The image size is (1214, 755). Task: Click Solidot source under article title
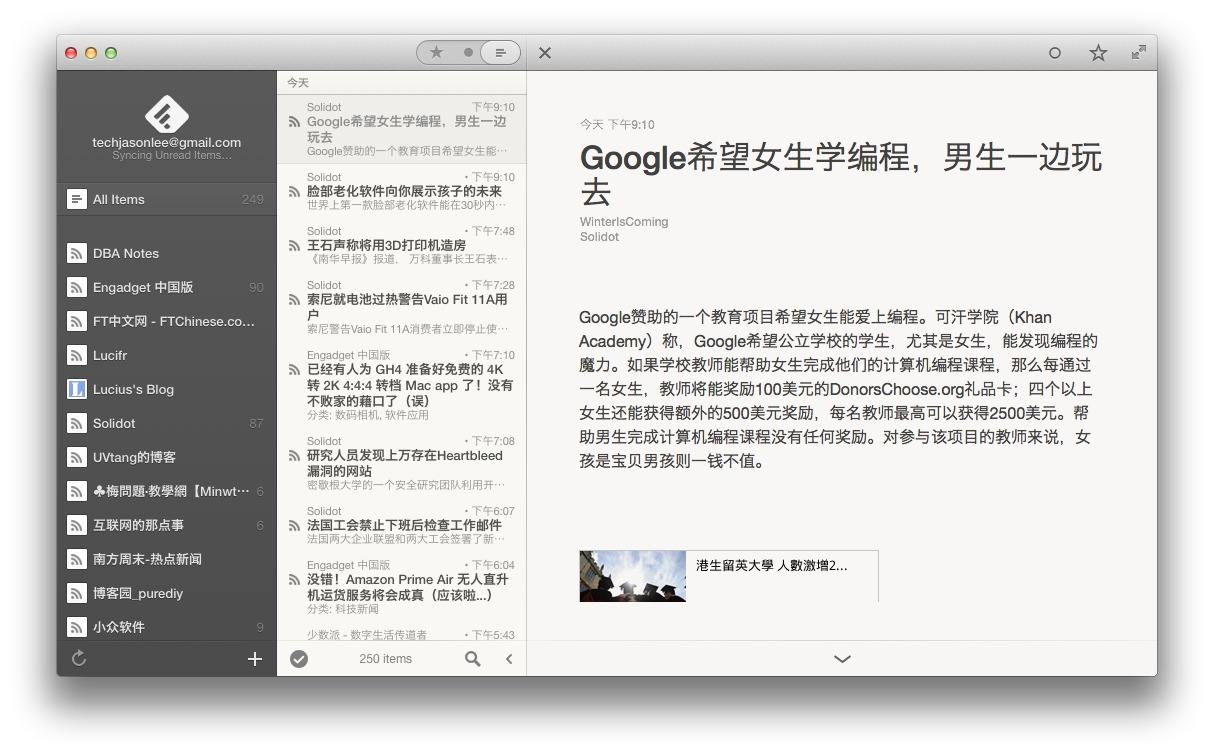coord(599,237)
